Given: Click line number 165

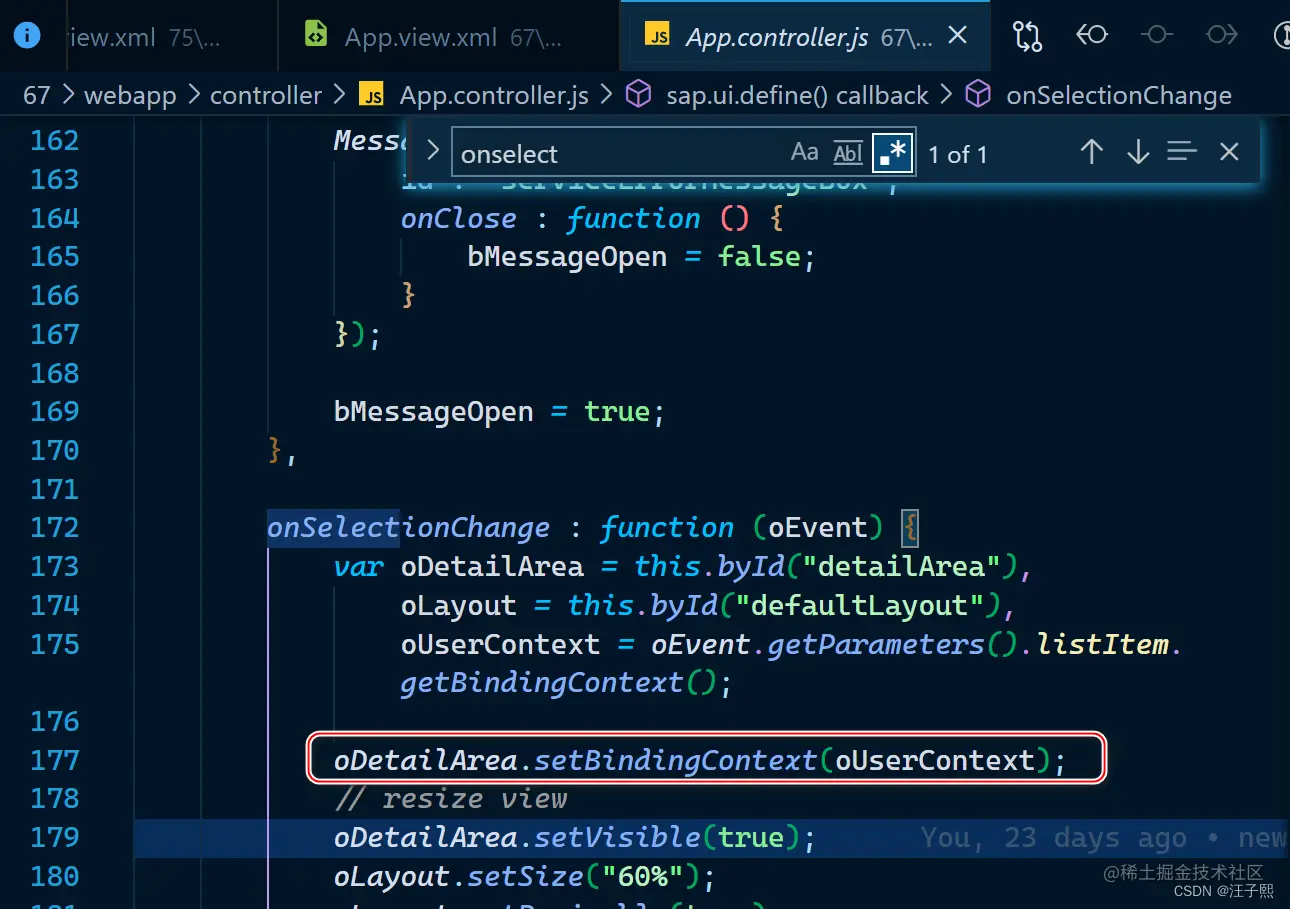Looking at the screenshot, I should pos(55,256).
